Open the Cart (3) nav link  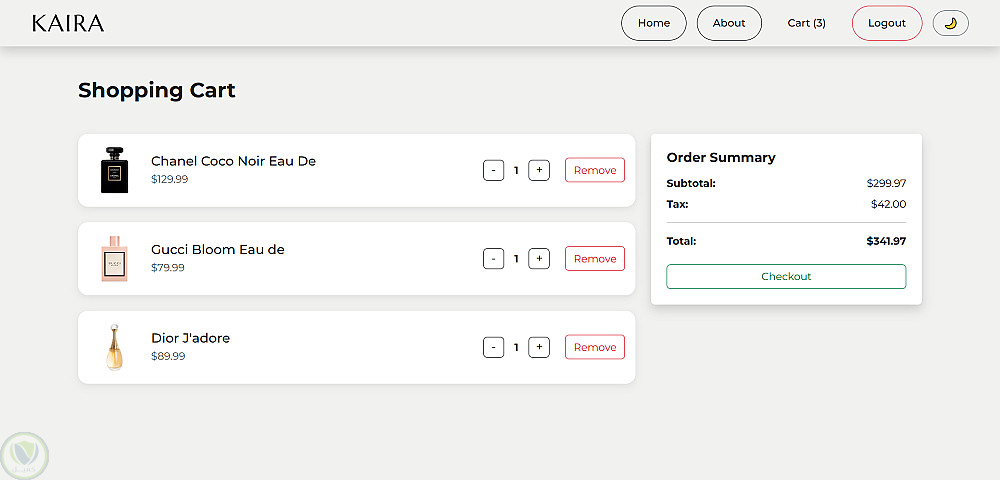pyautogui.click(x=806, y=23)
